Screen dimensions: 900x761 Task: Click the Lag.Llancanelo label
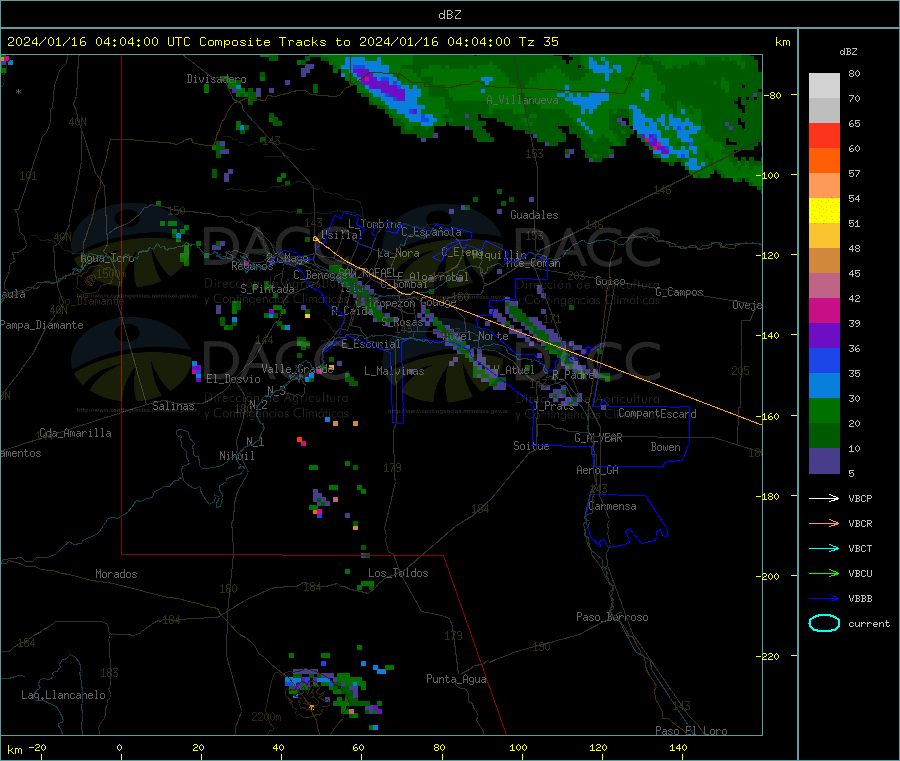(x=63, y=695)
